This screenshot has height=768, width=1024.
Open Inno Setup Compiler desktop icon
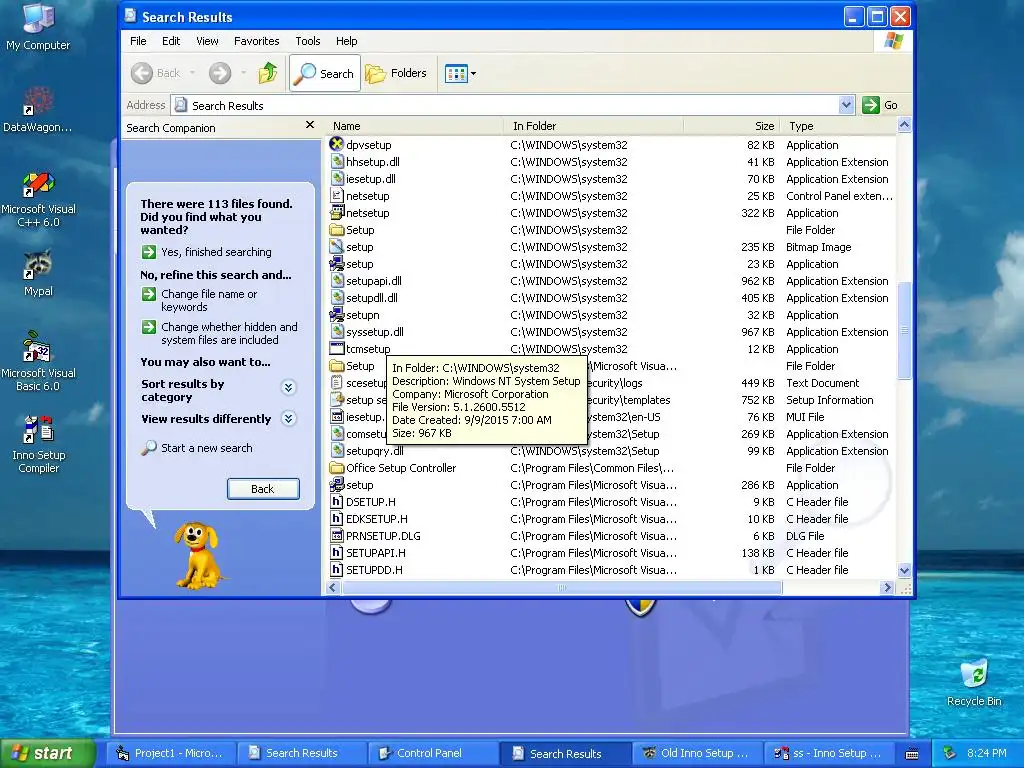point(38,443)
